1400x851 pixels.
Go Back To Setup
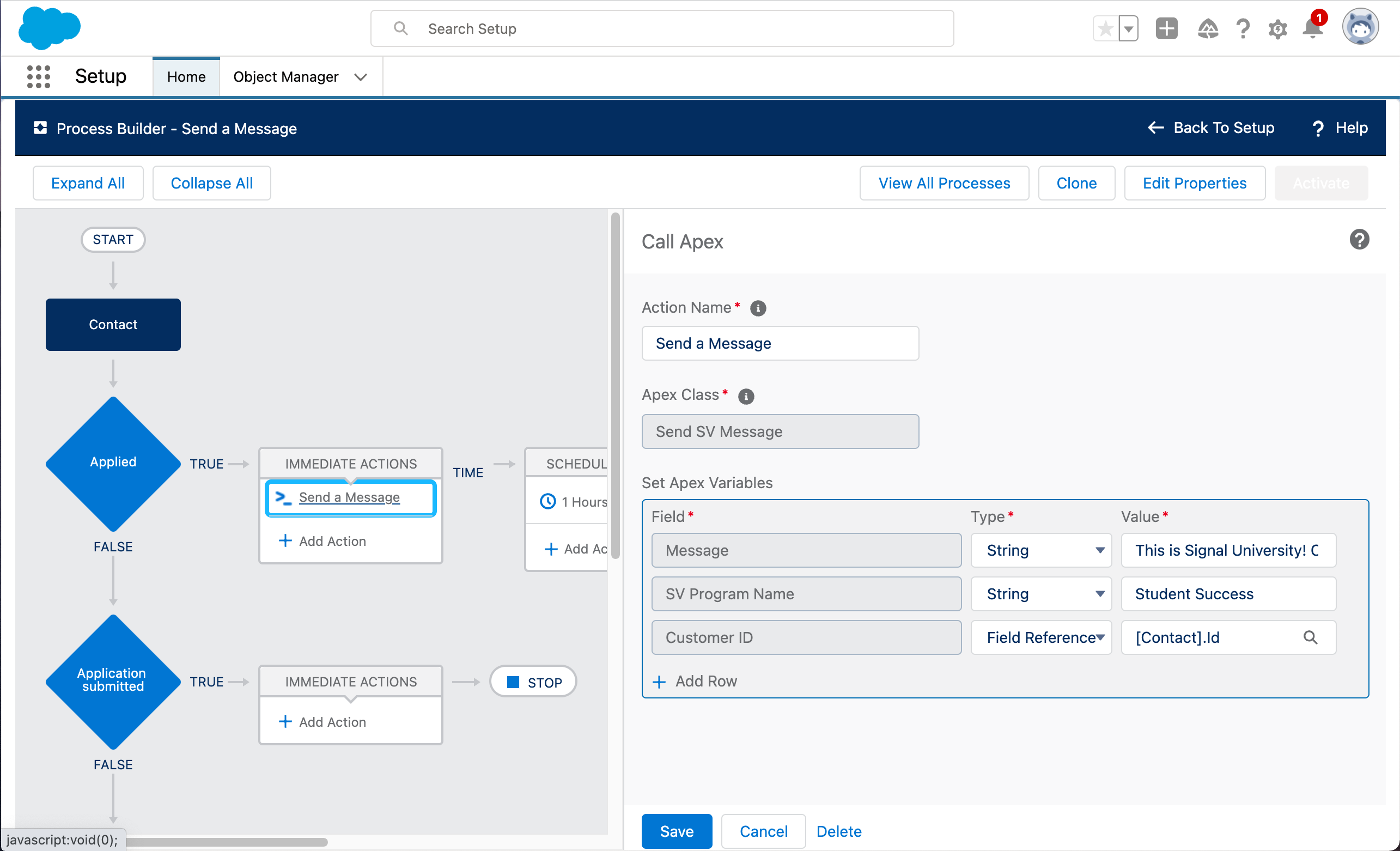(x=1211, y=128)
